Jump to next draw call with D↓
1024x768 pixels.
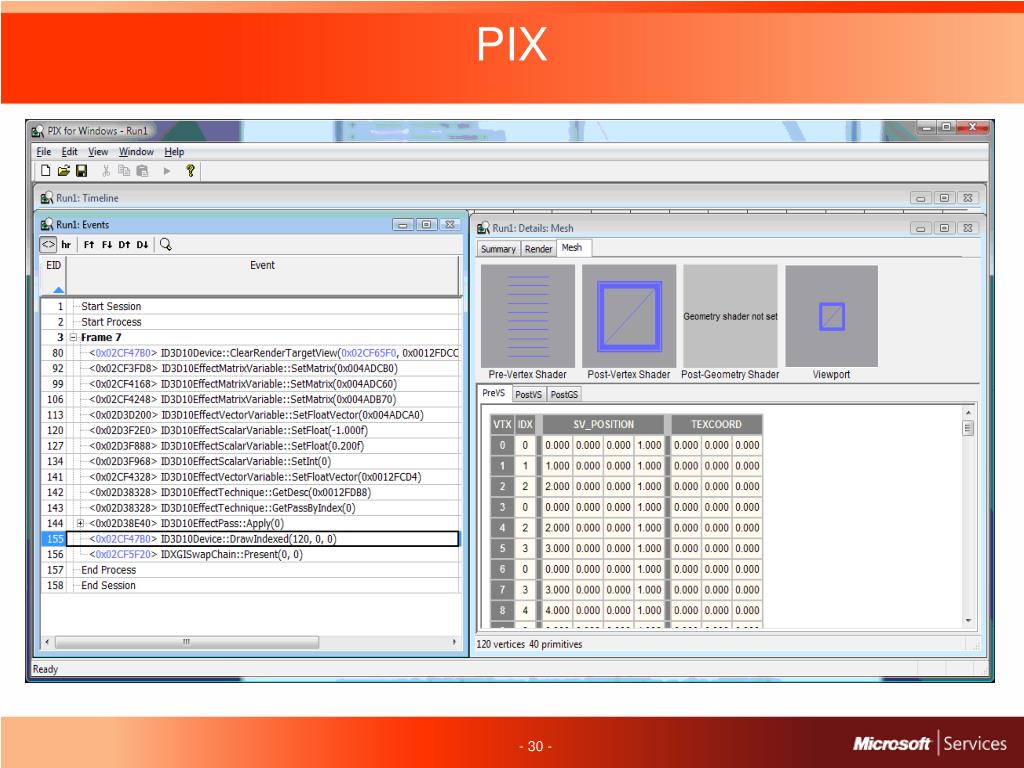142,245
